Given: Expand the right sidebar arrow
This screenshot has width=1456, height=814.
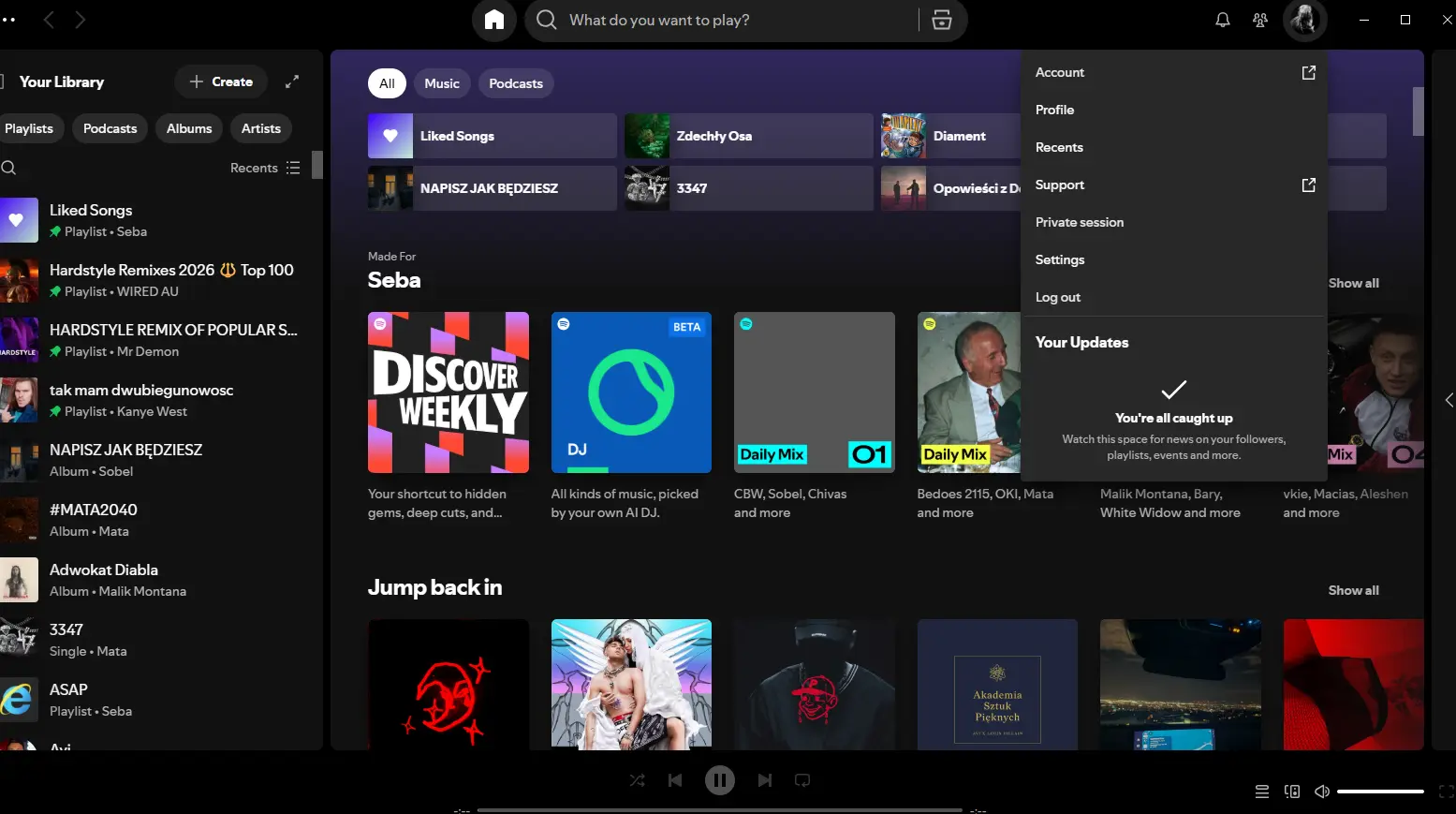Looking at the screenshot, I should pos(1449,400).
